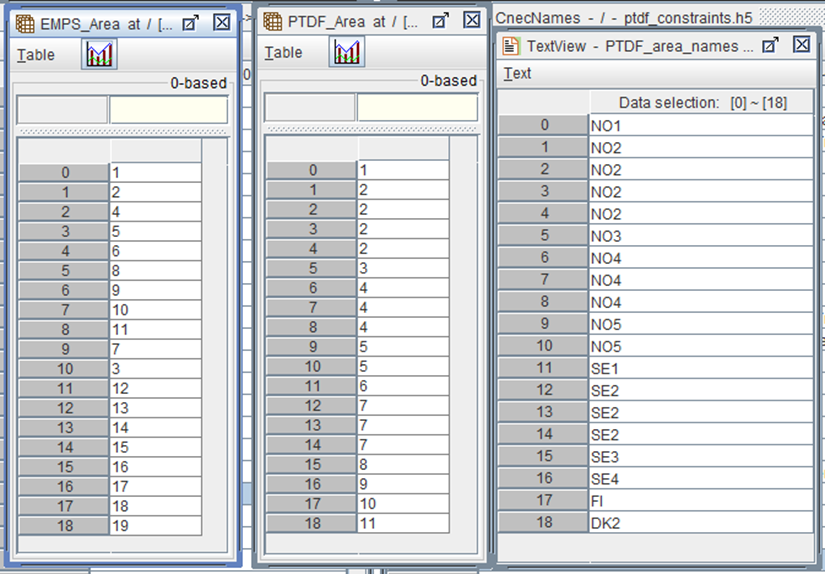Select the SE1 row in TextView
The width and height of the screenshot is (825, 574).
(700, 368)
